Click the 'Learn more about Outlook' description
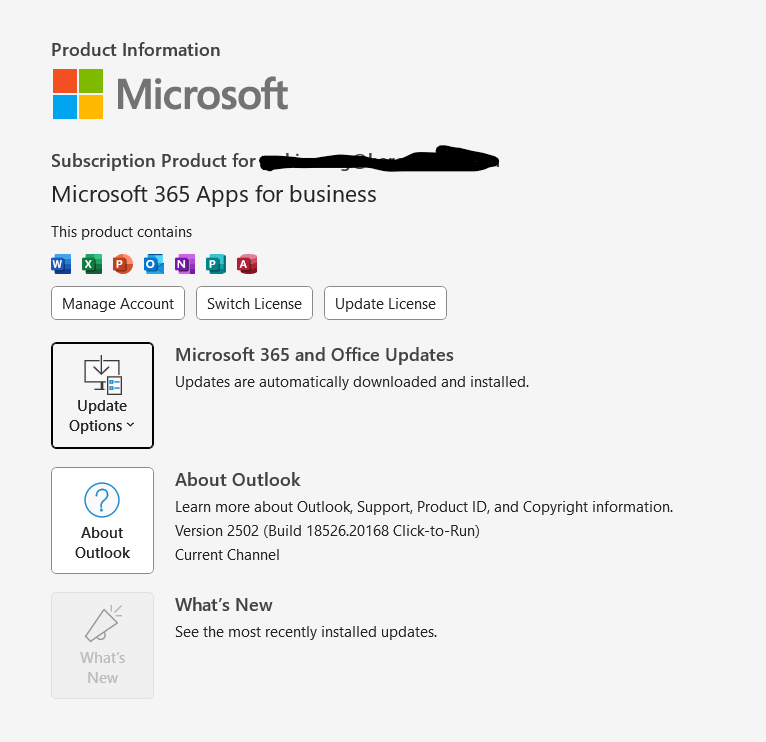Image resolution: width=766 pixels, height=742 pixels. pyautogui.click(x=424, y=507)
